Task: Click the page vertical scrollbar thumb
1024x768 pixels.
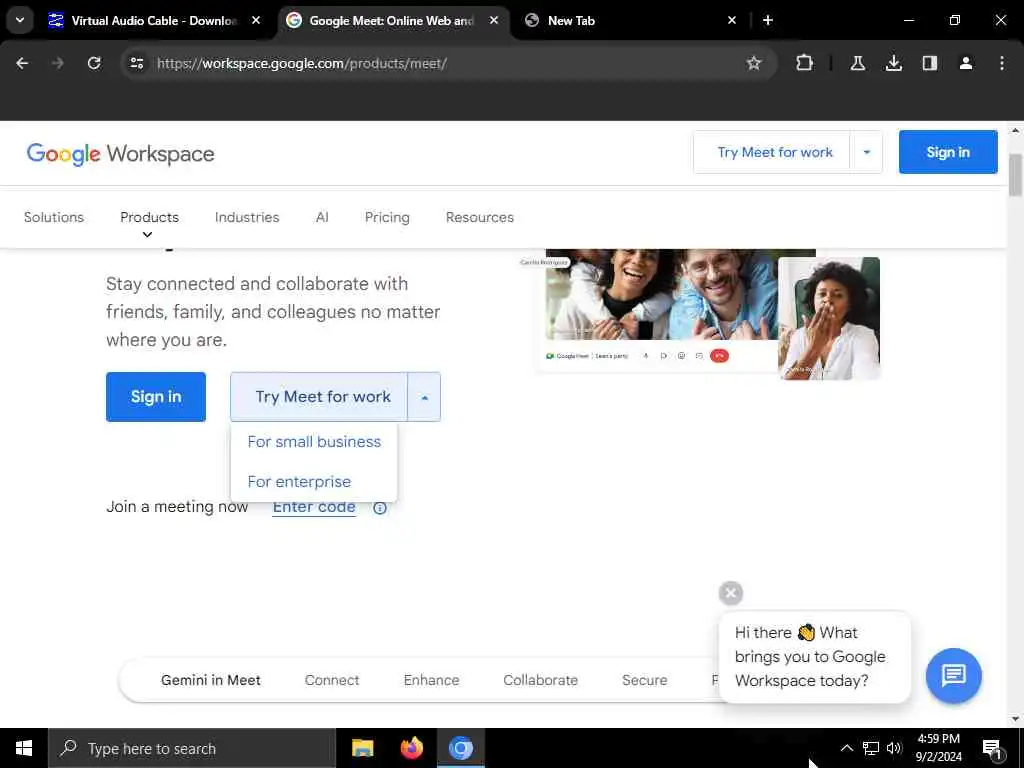Action: click(1016, 175)
